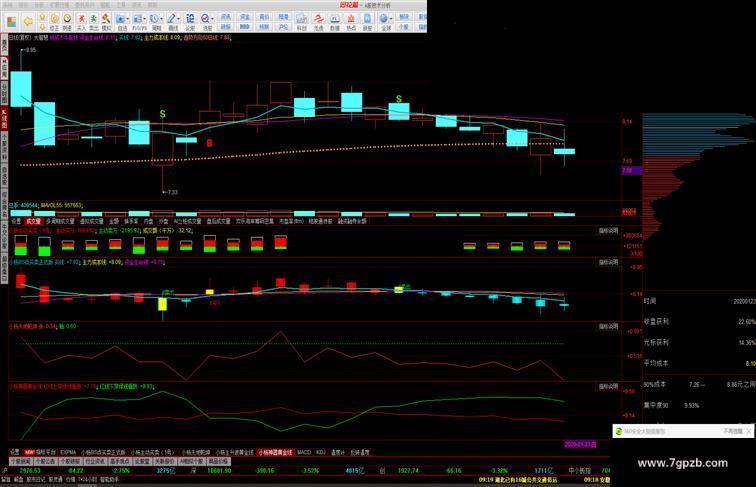Select the 成交量 volume indicator tab

tap(33, 221)
